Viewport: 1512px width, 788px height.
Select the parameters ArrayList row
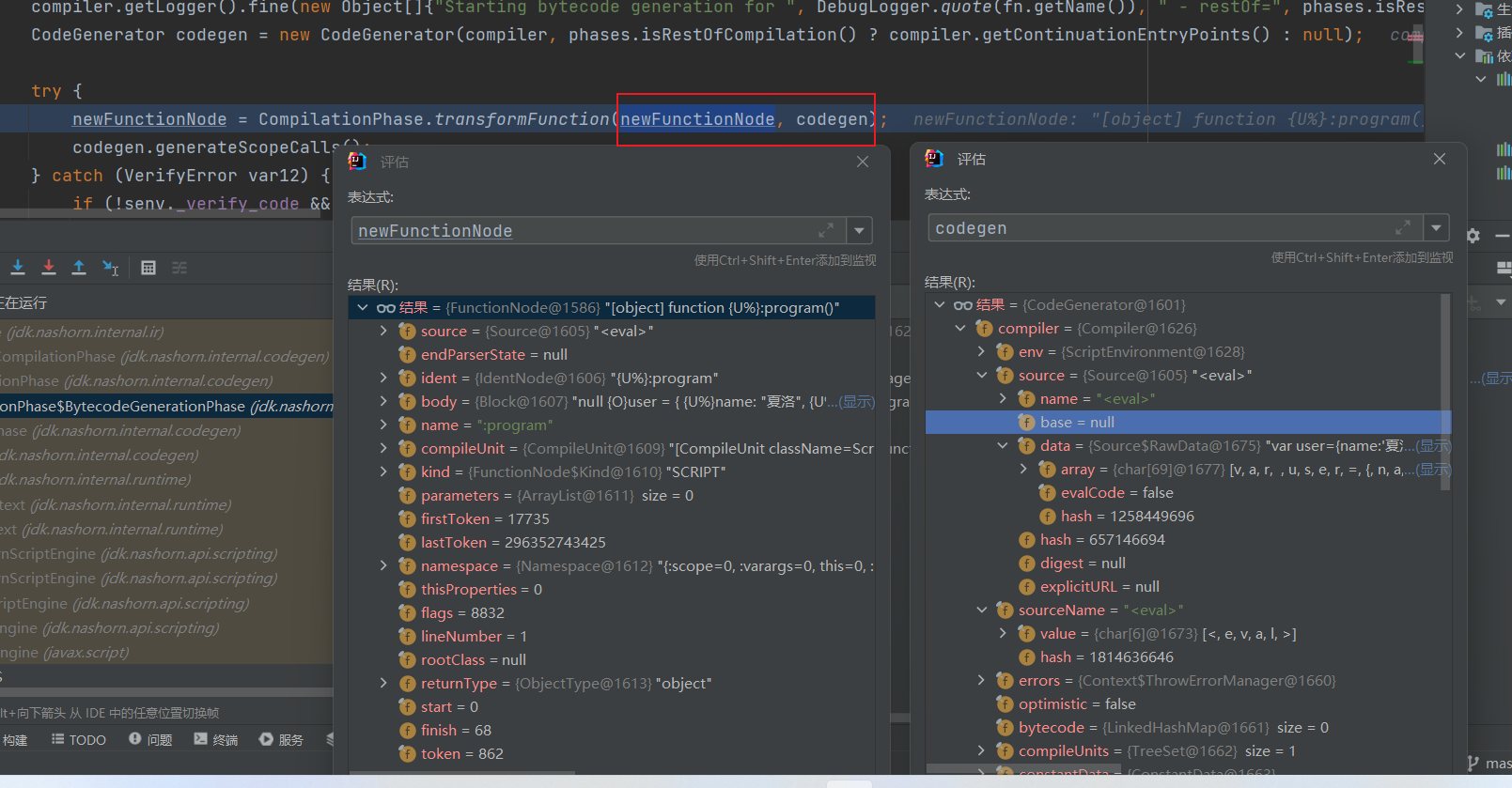pos(612,495)
